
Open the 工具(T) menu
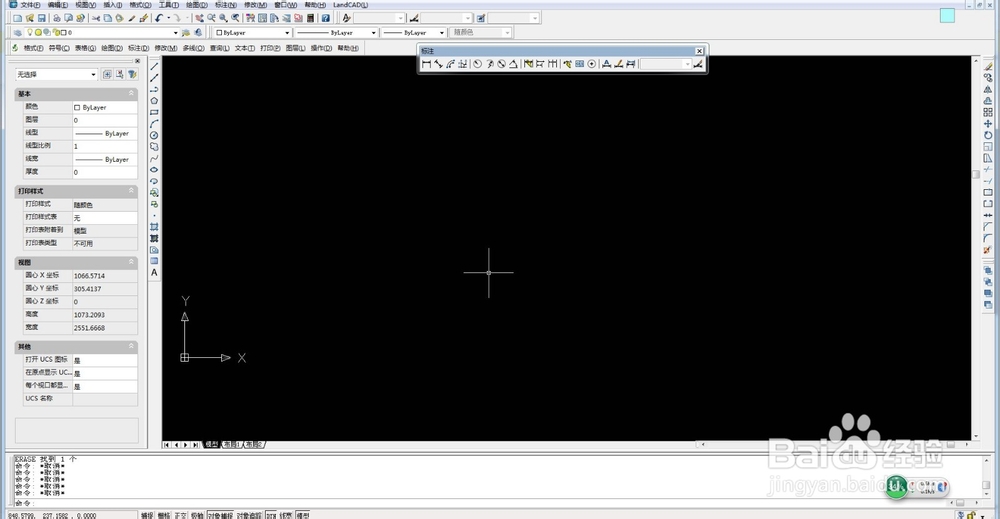(x=168, y=4)
